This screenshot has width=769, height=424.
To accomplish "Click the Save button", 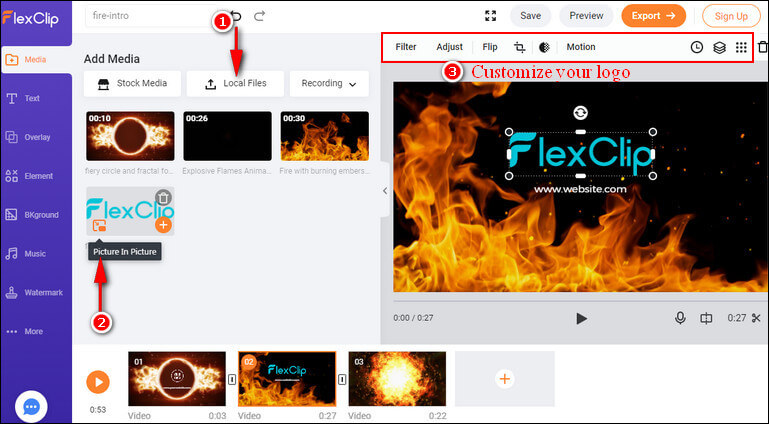I will tap(530, 16).
